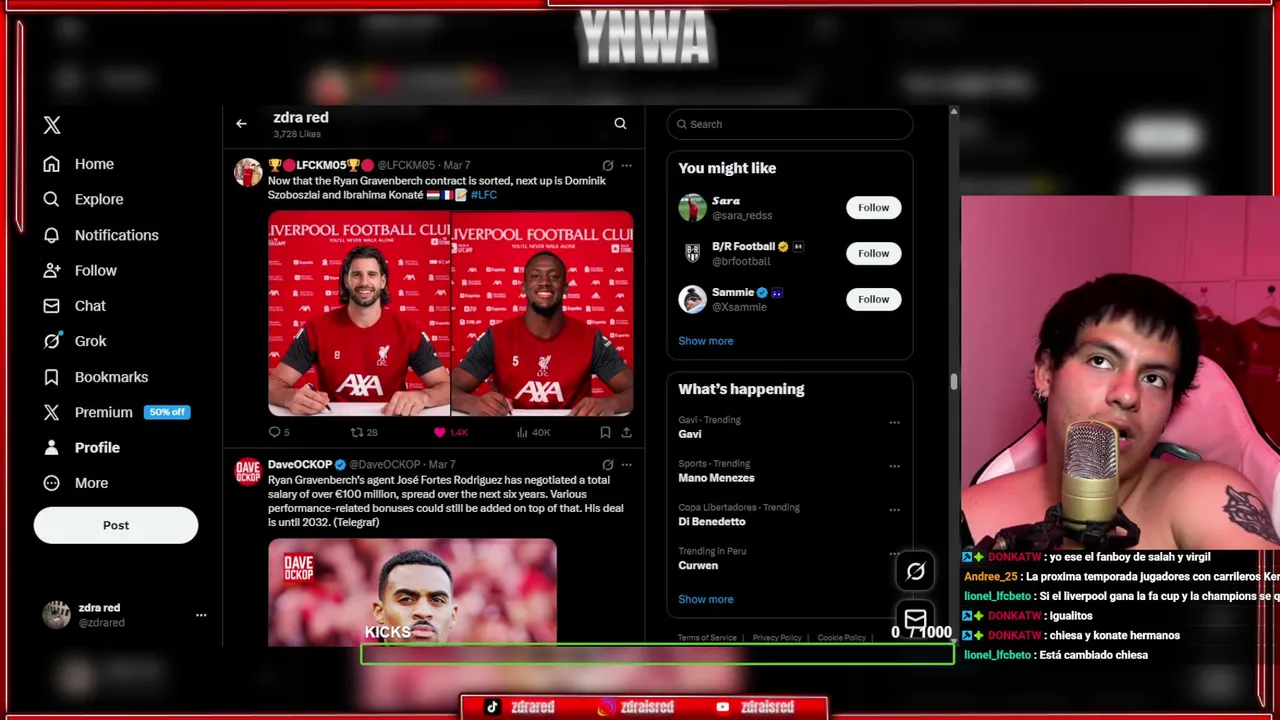Open Premium 50% off item
The width and height of the screenshot is (1280, 720).
pos(117,412)
